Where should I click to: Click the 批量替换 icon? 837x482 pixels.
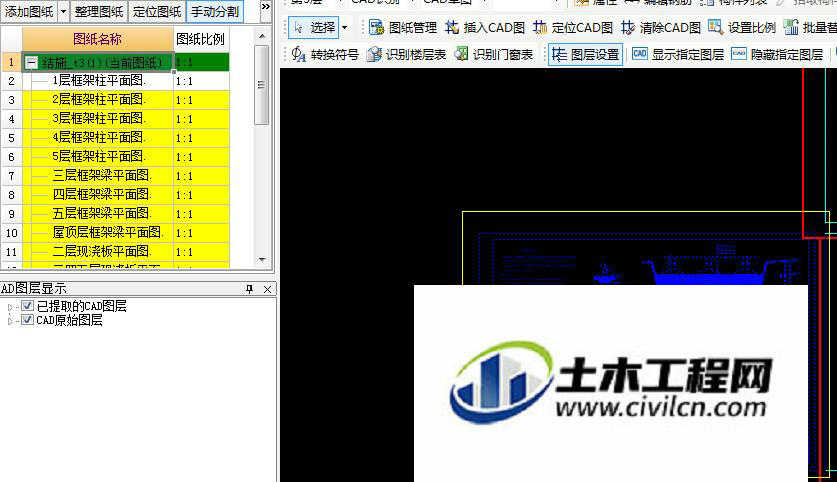click(791, 27)
